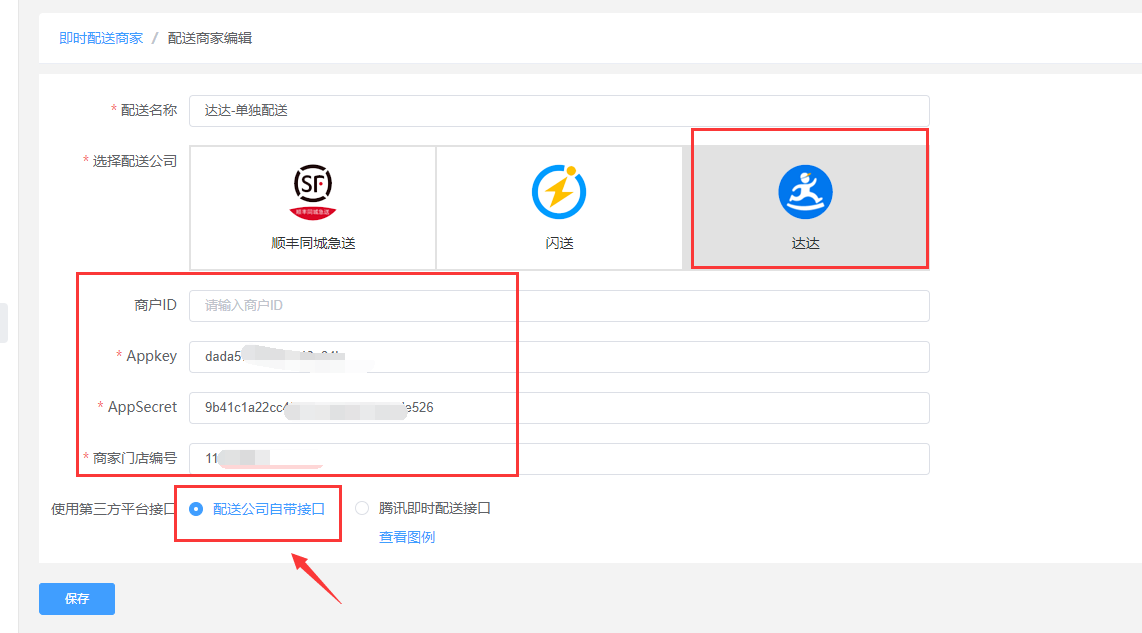Screen dimensions: 1142x633
Task: Click the 腾讯即时配送接口 option text
Action: click(x=434, y=508)
